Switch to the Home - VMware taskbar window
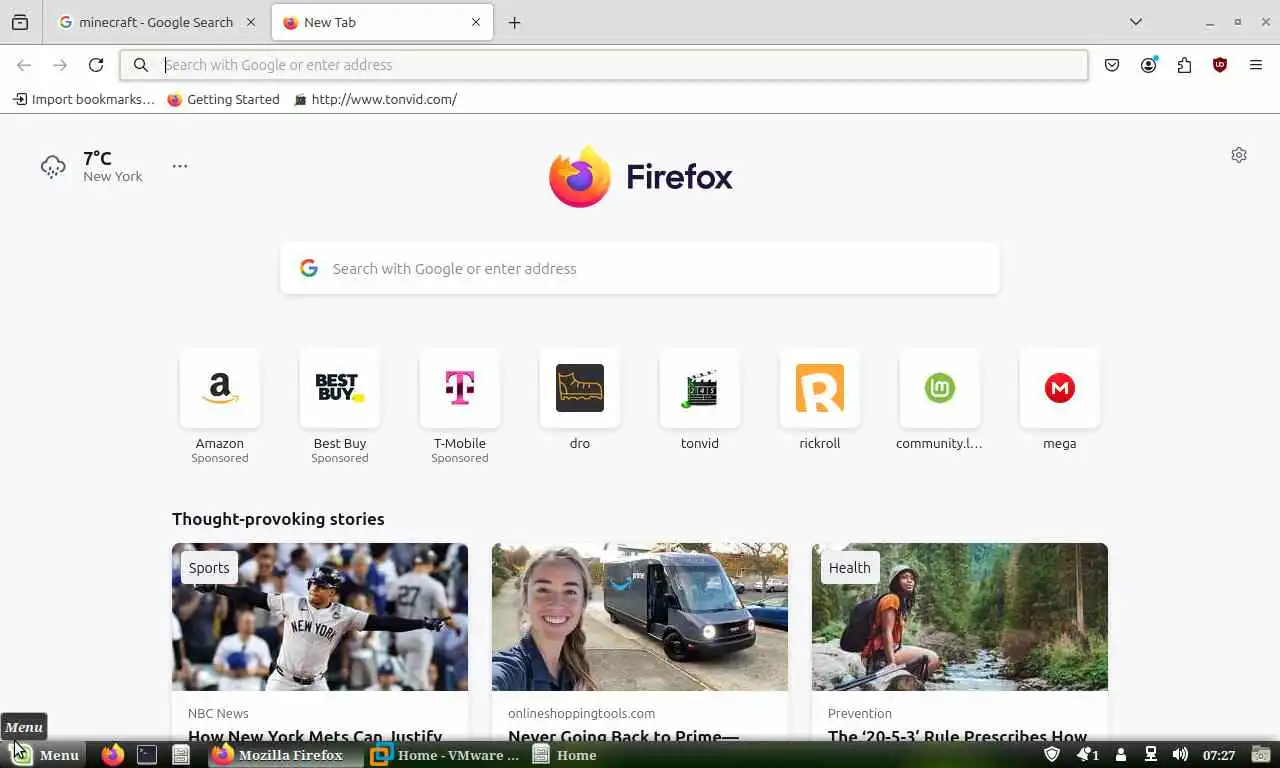The height and width of the screenshot is (768, 1280). (445, 755)
